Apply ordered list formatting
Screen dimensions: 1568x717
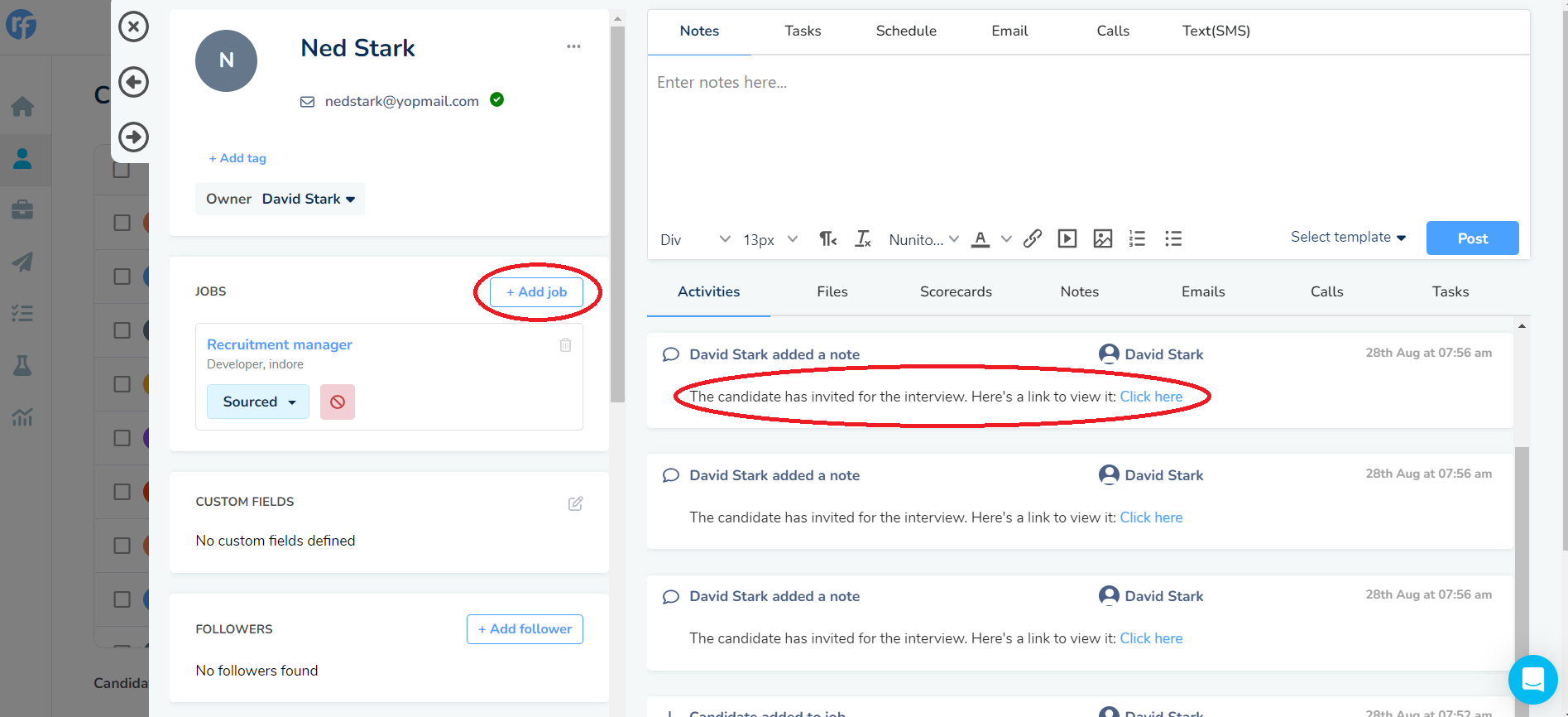click(x=1138, y=238)
